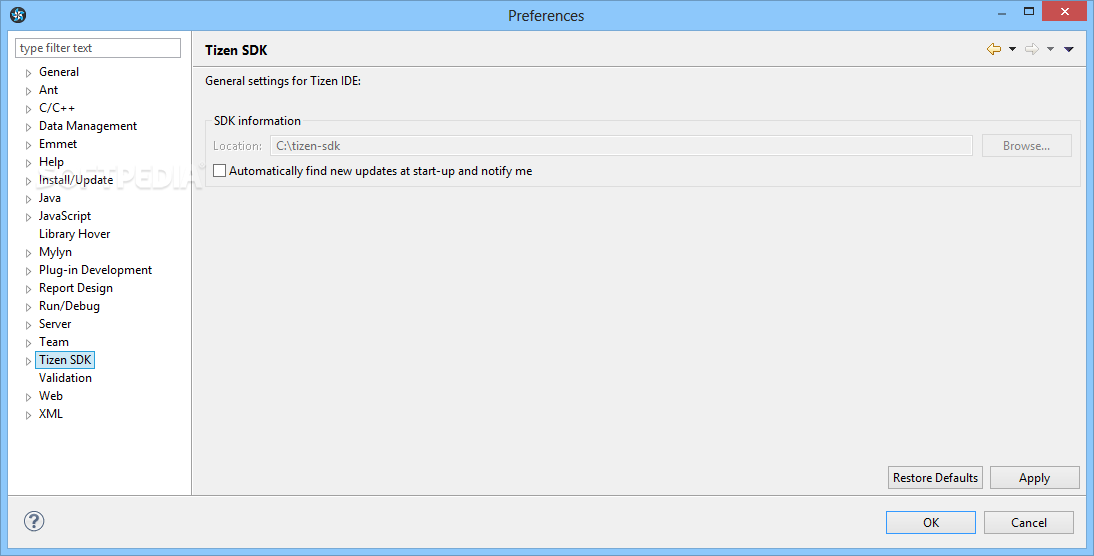Open the forward history dropdown arrow
The image size is (1094, 556).
pyautogui.click(x=1050, y=49)
